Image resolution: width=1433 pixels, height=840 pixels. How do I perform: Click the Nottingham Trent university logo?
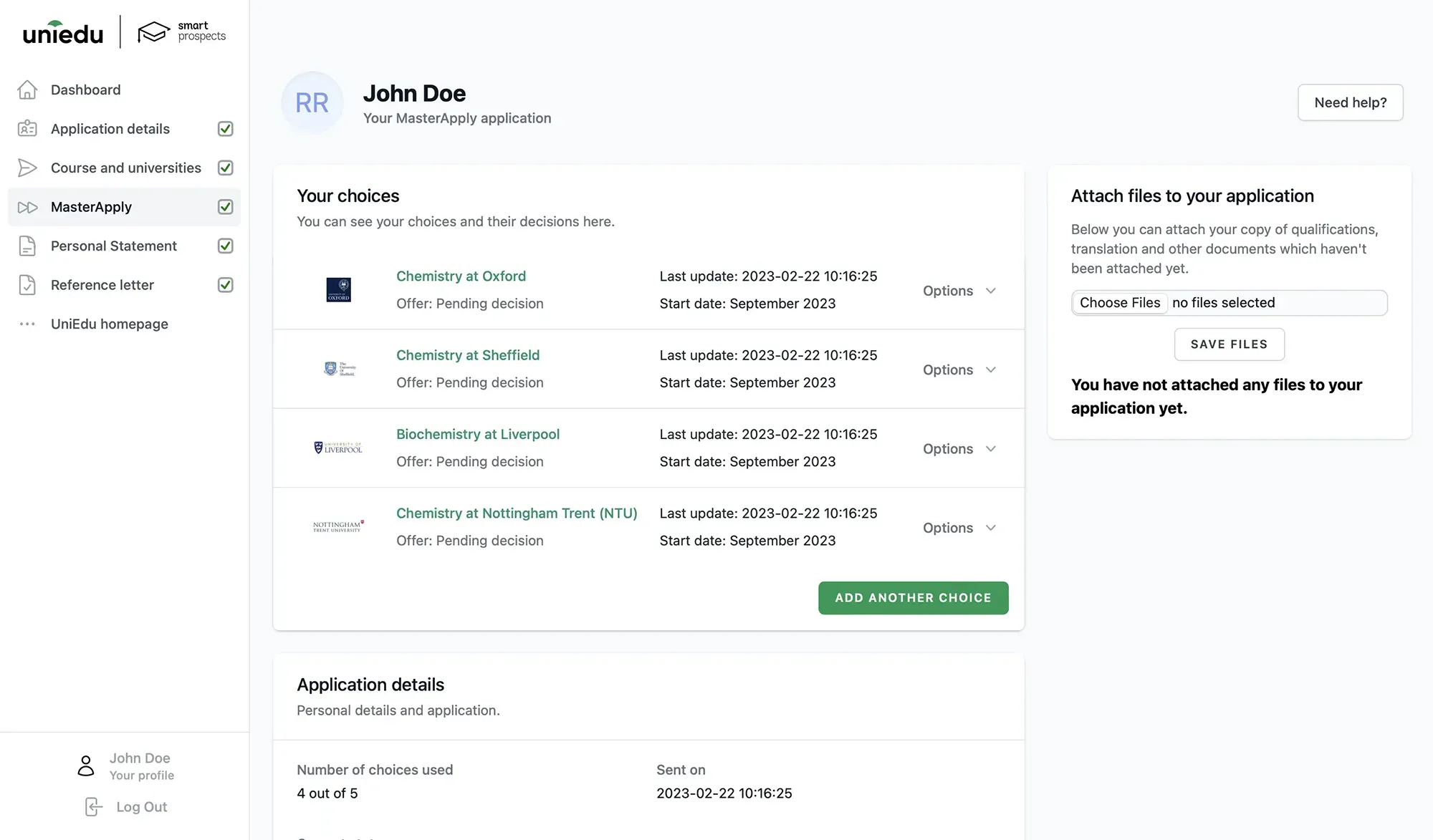tap(338, 526)
